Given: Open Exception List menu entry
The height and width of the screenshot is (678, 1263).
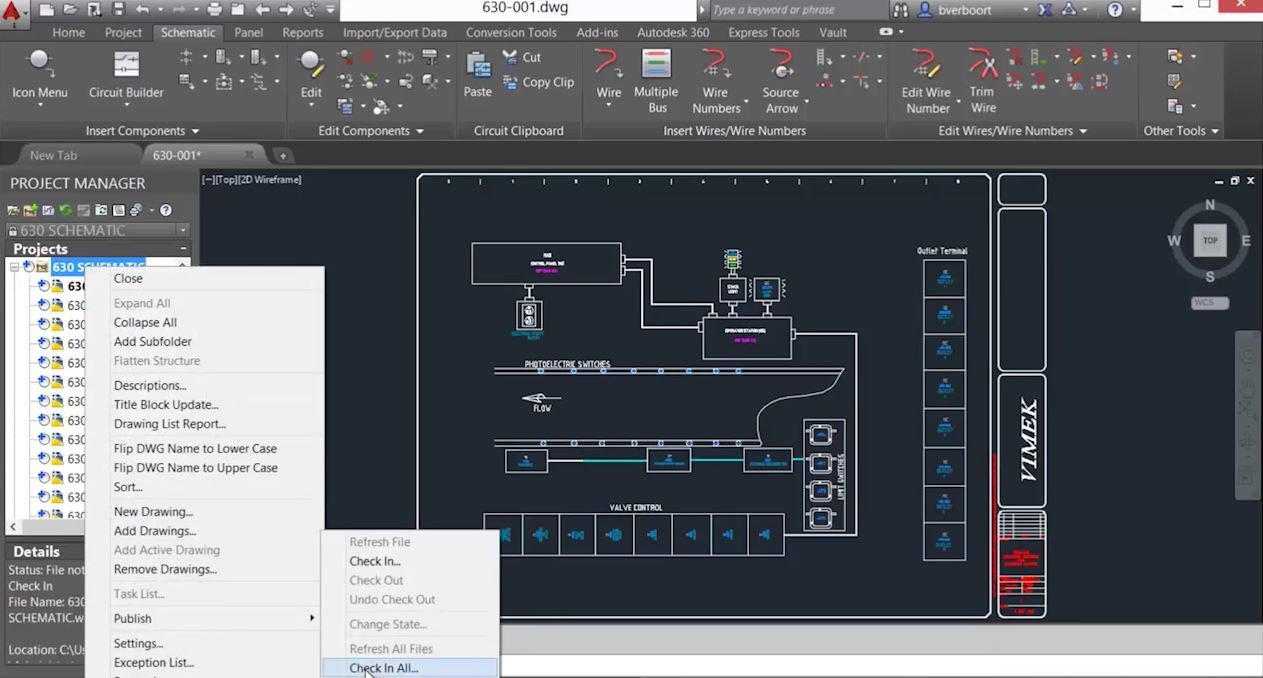Looking at the screenshot, I should (x=153, y=662).
